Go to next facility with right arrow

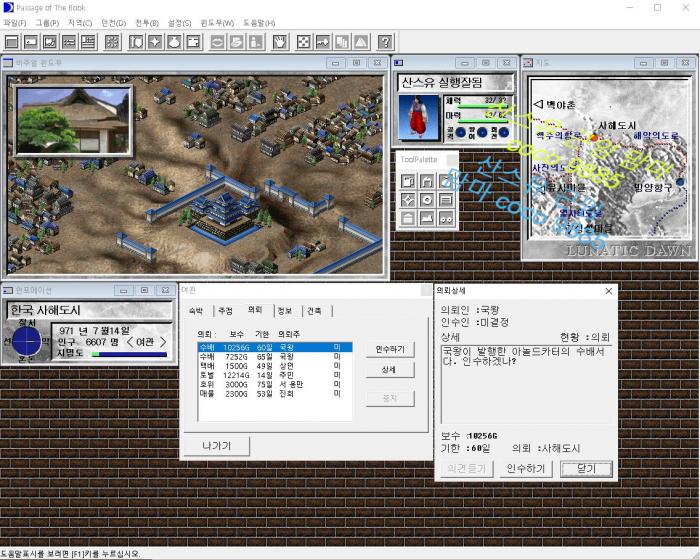[163, 342]
